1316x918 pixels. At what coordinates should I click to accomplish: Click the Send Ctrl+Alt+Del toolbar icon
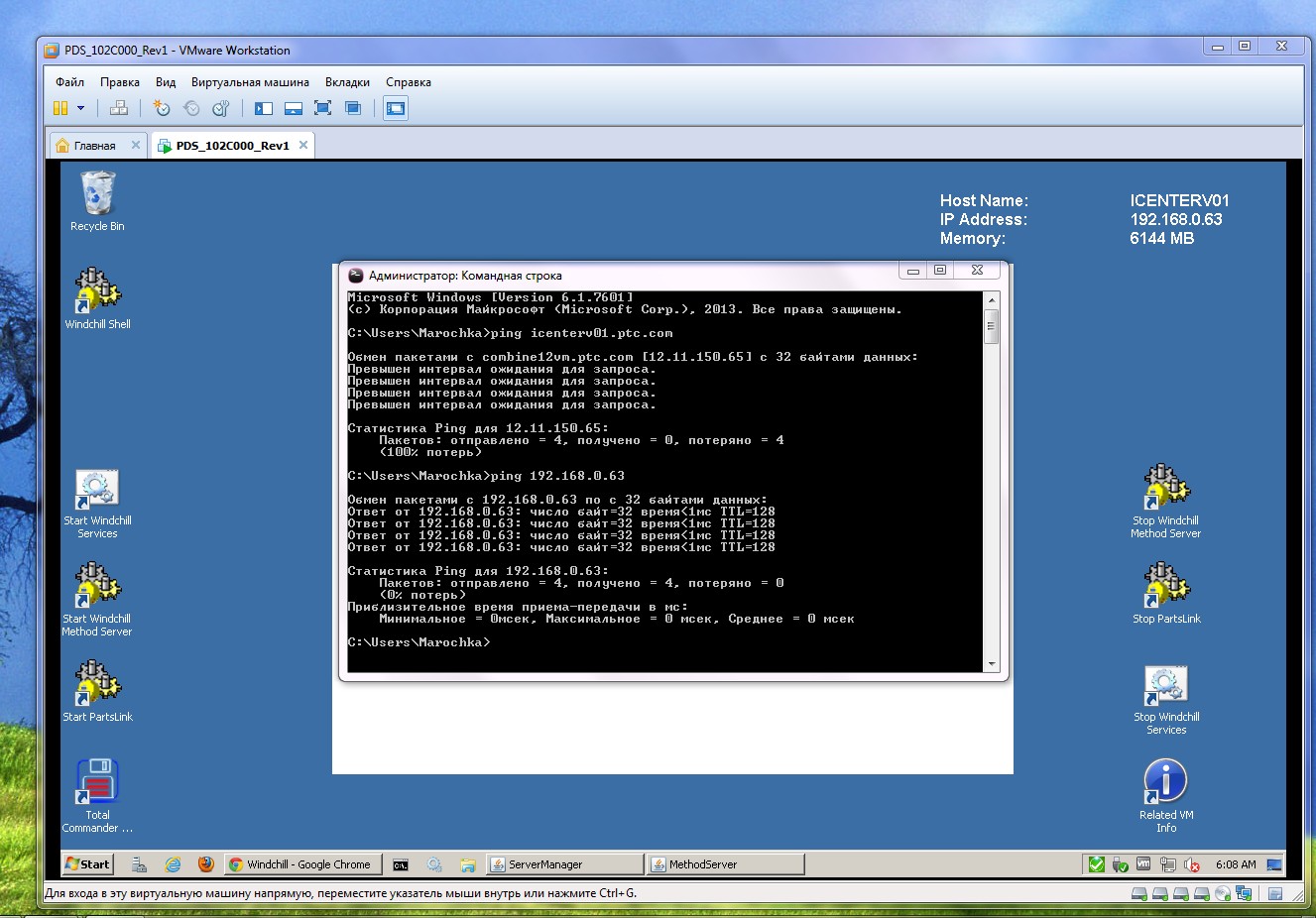119,108
